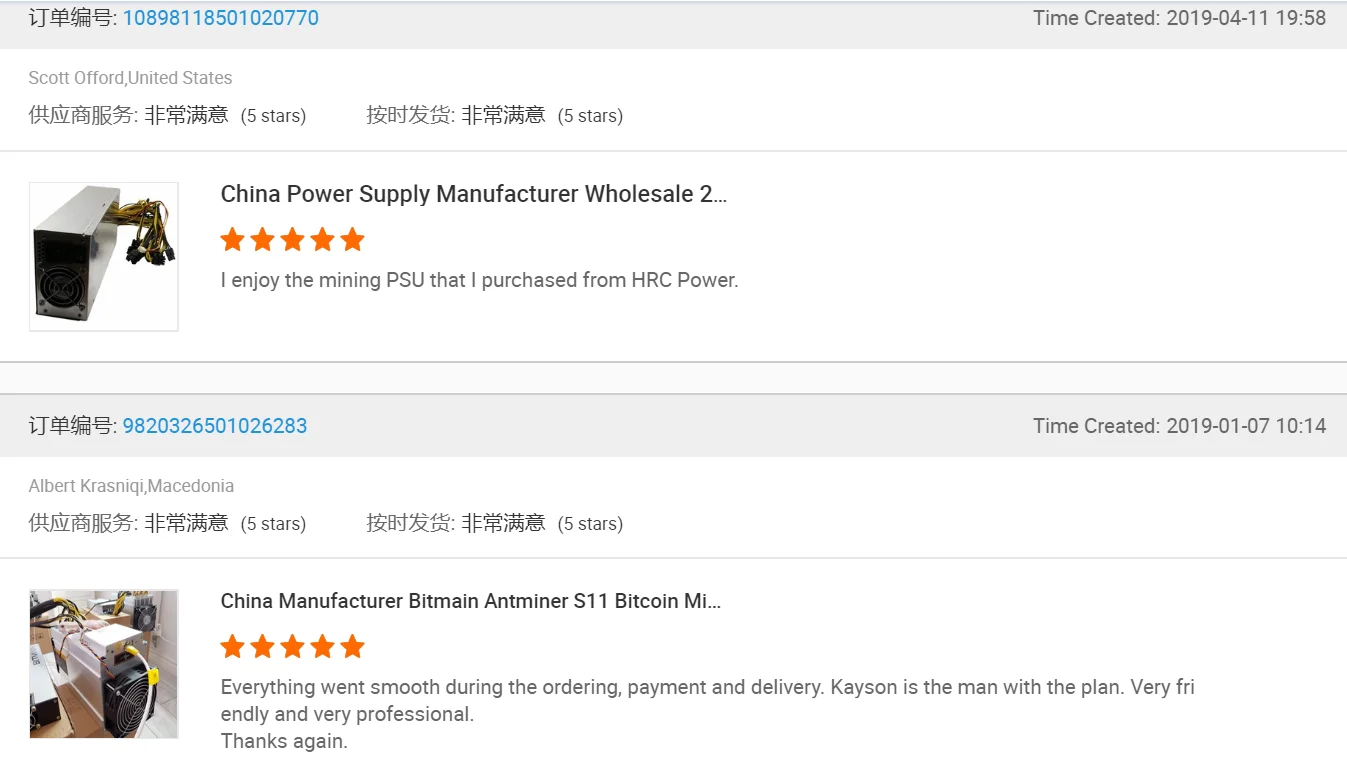Click fourth star of power supply rating
This screenshot has height=764, width=1347.
click(322, 239)
